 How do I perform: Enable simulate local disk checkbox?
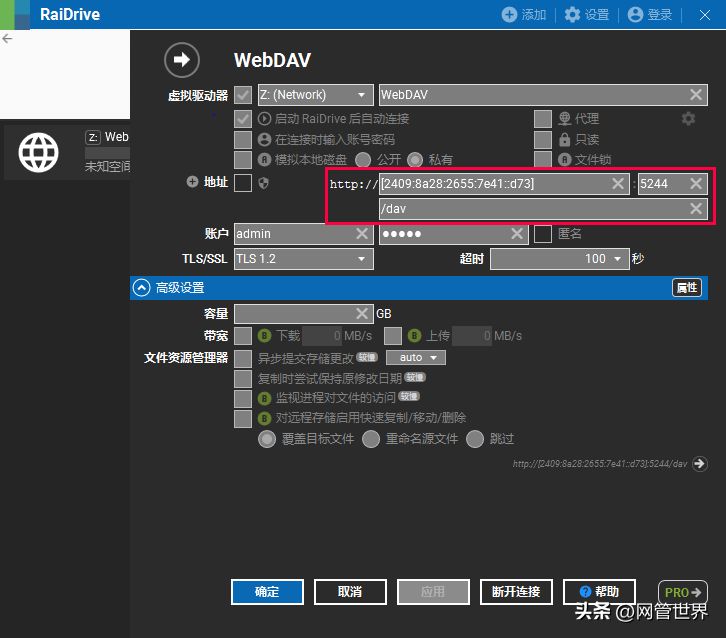243,160
